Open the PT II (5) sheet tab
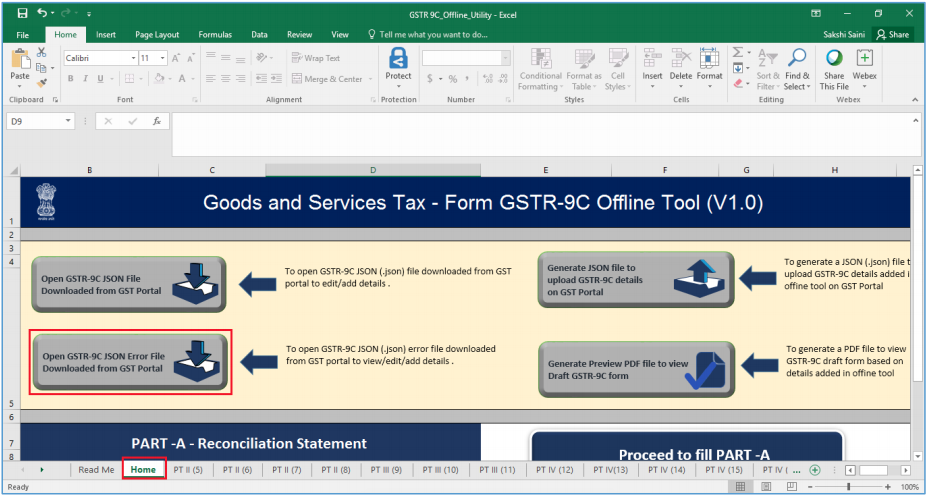This screenshot has width=928, height=495. (188, 470)
